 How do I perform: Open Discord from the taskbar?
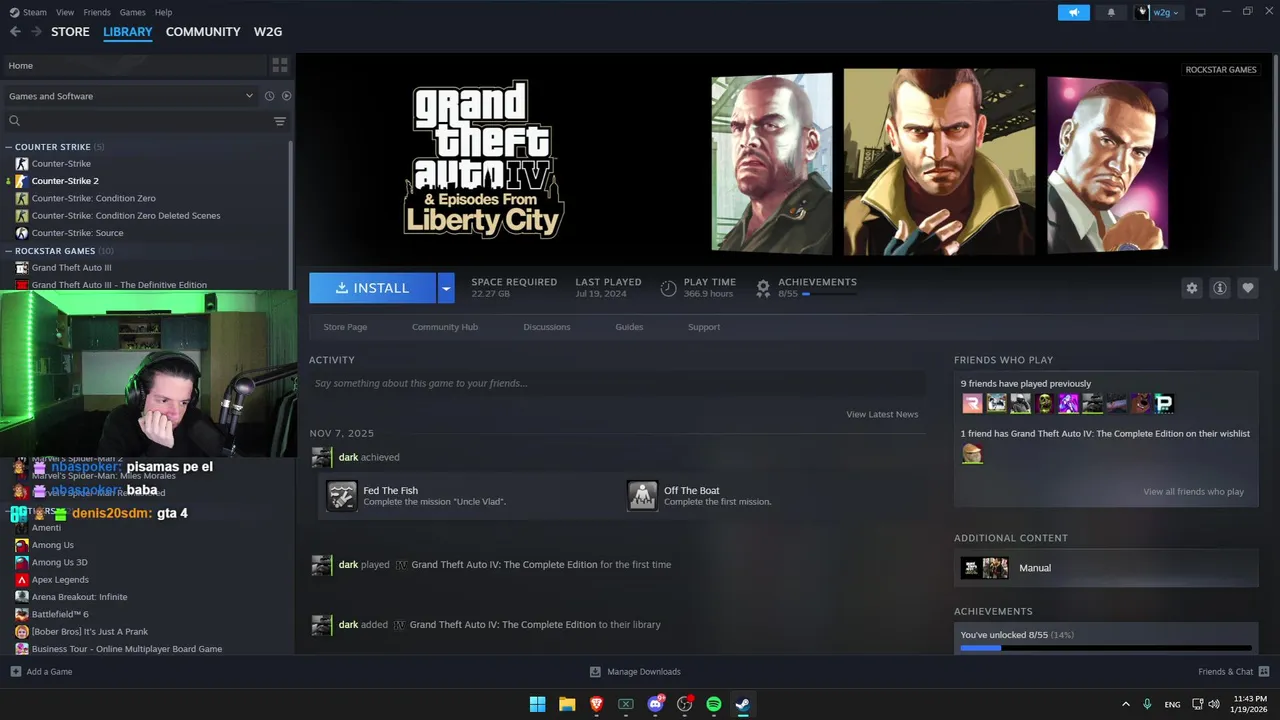(x=655, y=704)
